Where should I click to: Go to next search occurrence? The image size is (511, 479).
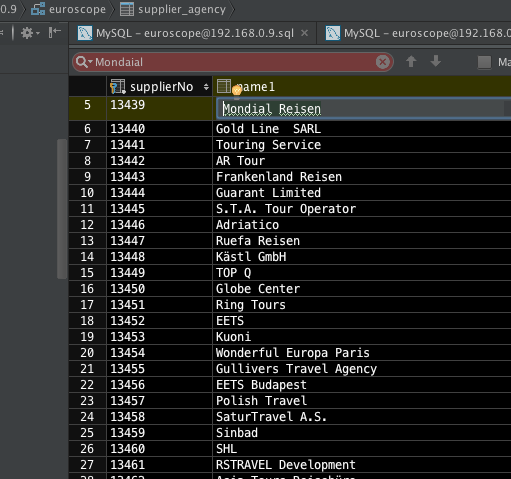(x=436, y=62)
